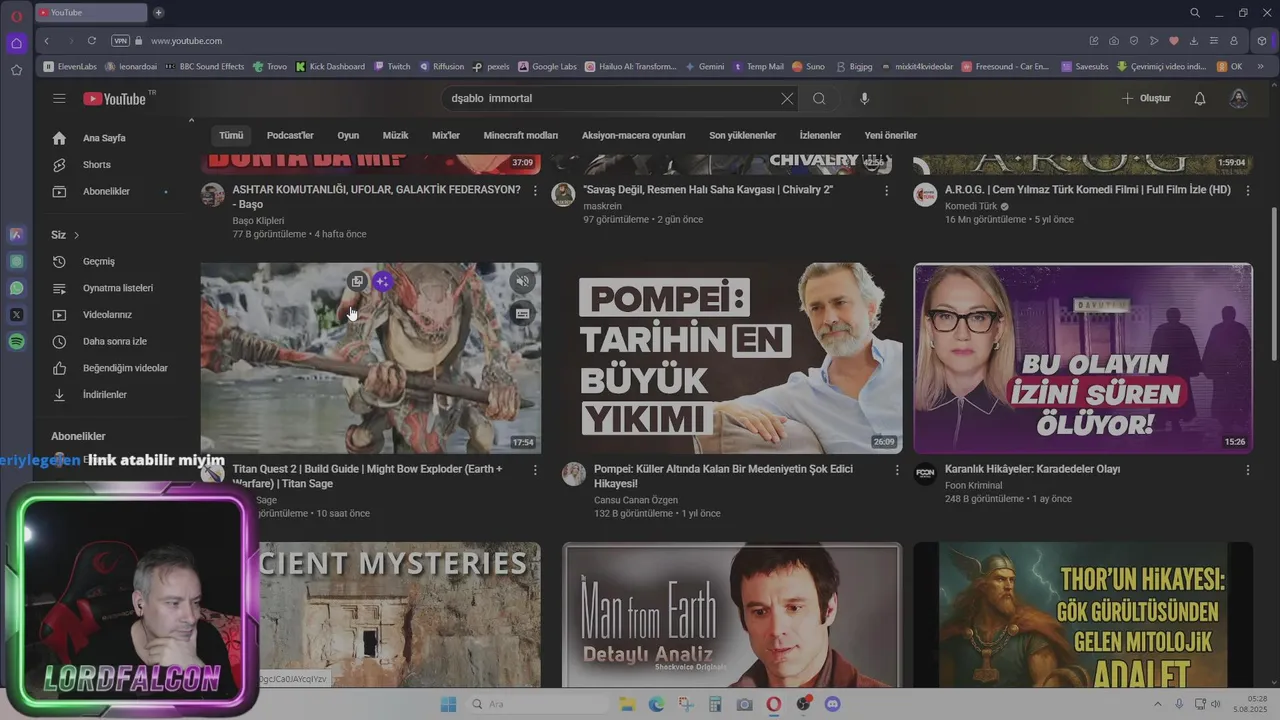This screenshot has height=720, width=1280.
Task: Open Discord from the taskbar
Action: pos(833,704)
